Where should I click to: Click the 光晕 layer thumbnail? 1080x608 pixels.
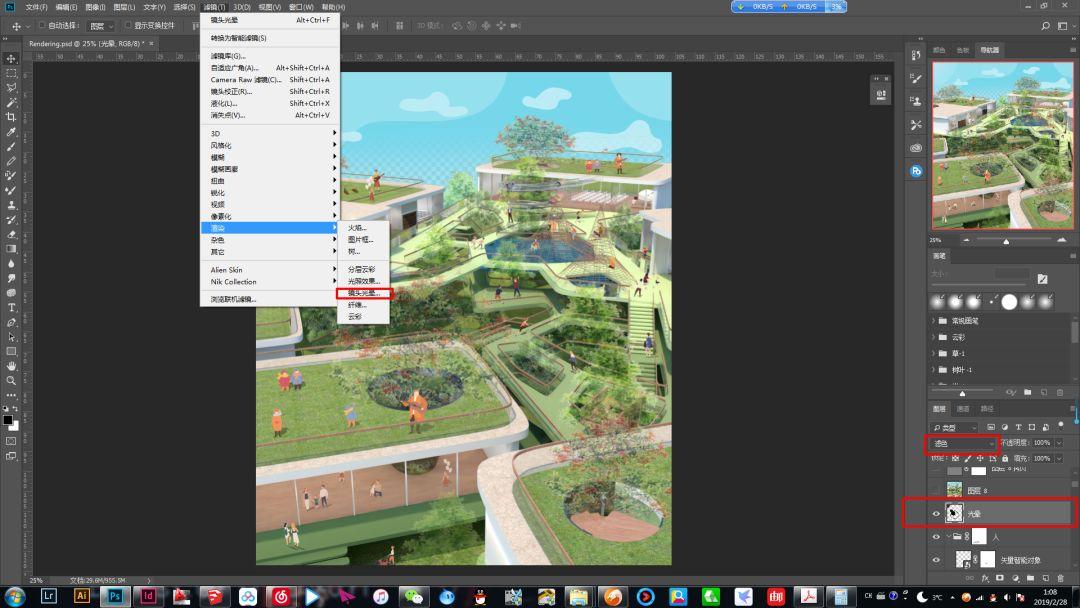coord(954,513)
